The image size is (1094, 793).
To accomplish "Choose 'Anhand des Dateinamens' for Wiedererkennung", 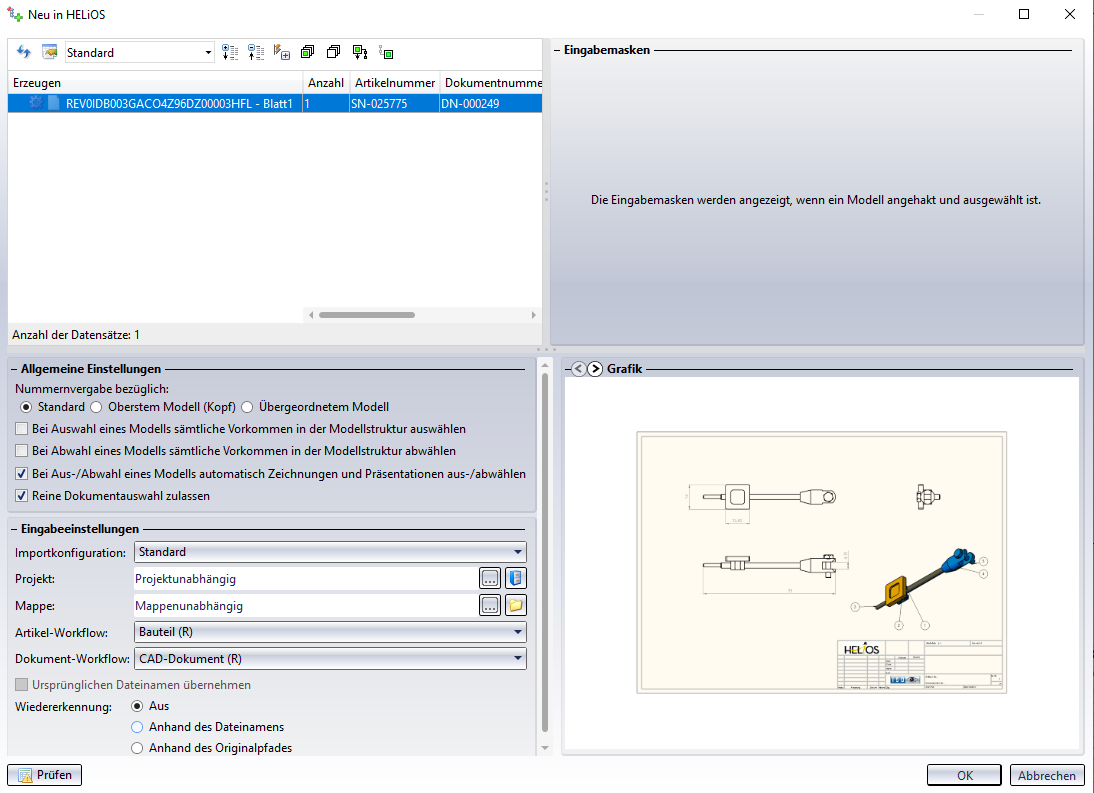I will tap(138, 727).
